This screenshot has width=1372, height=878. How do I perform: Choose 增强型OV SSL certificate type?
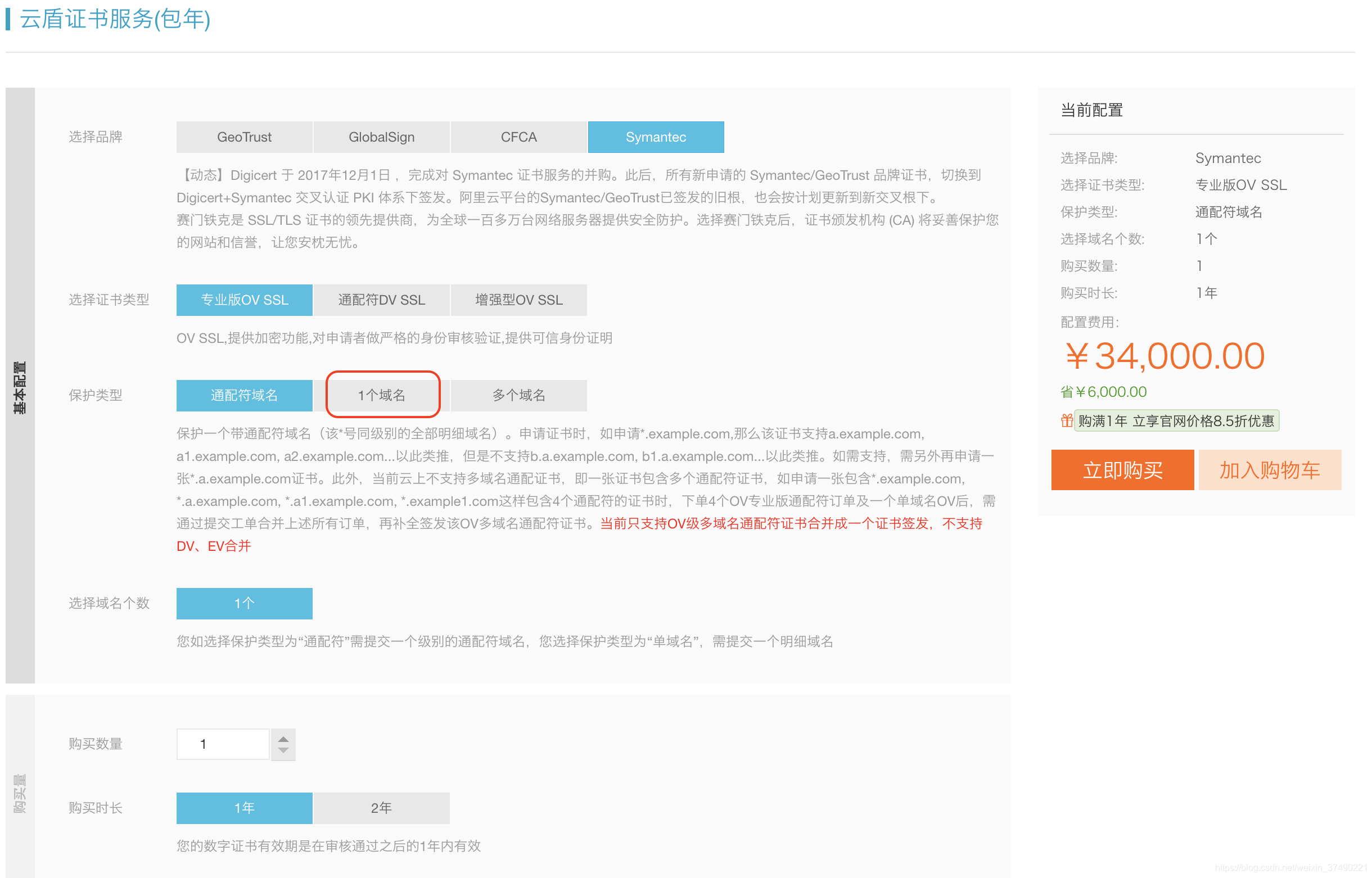519,300
